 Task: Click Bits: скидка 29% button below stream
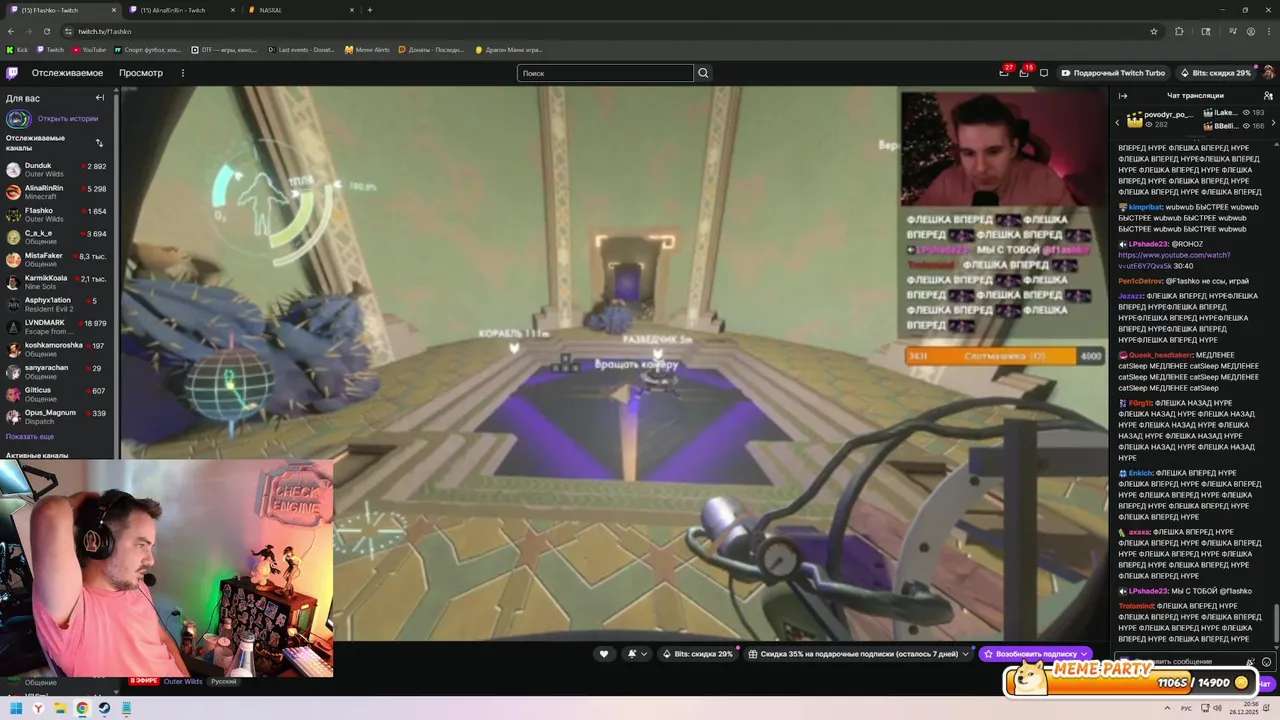[698, 654]
